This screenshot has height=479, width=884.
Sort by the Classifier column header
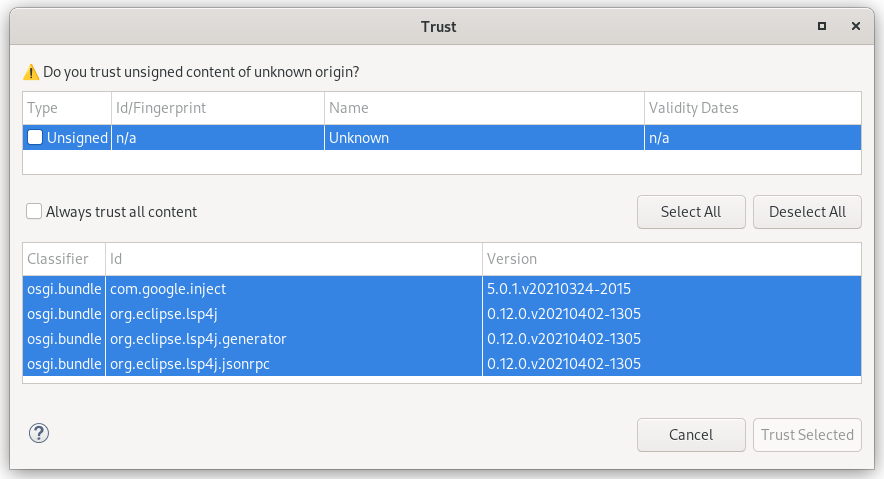pyautogui.click(x=64, y=259)
